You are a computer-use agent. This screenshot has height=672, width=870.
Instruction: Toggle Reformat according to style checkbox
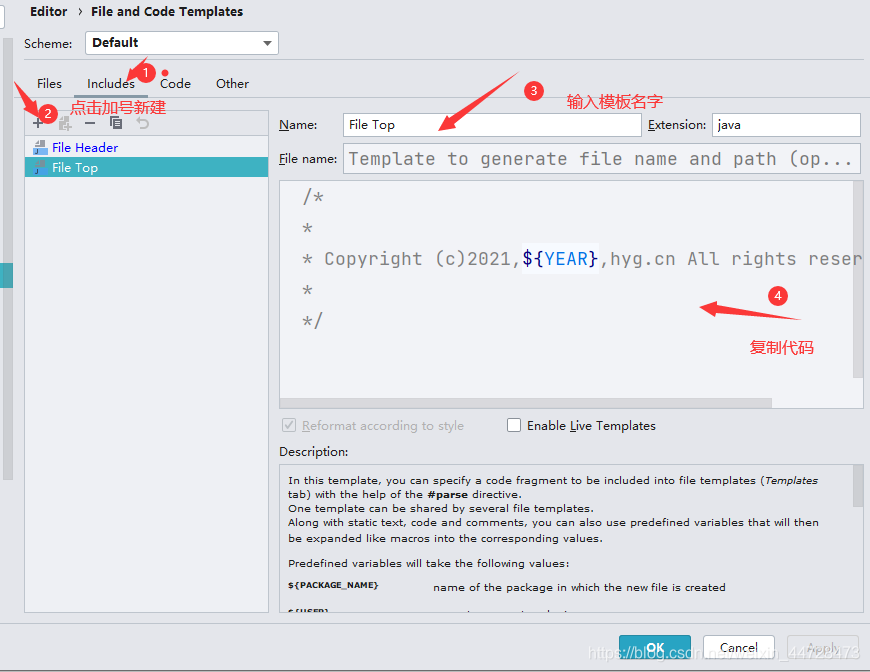click(x=289, y=425)
